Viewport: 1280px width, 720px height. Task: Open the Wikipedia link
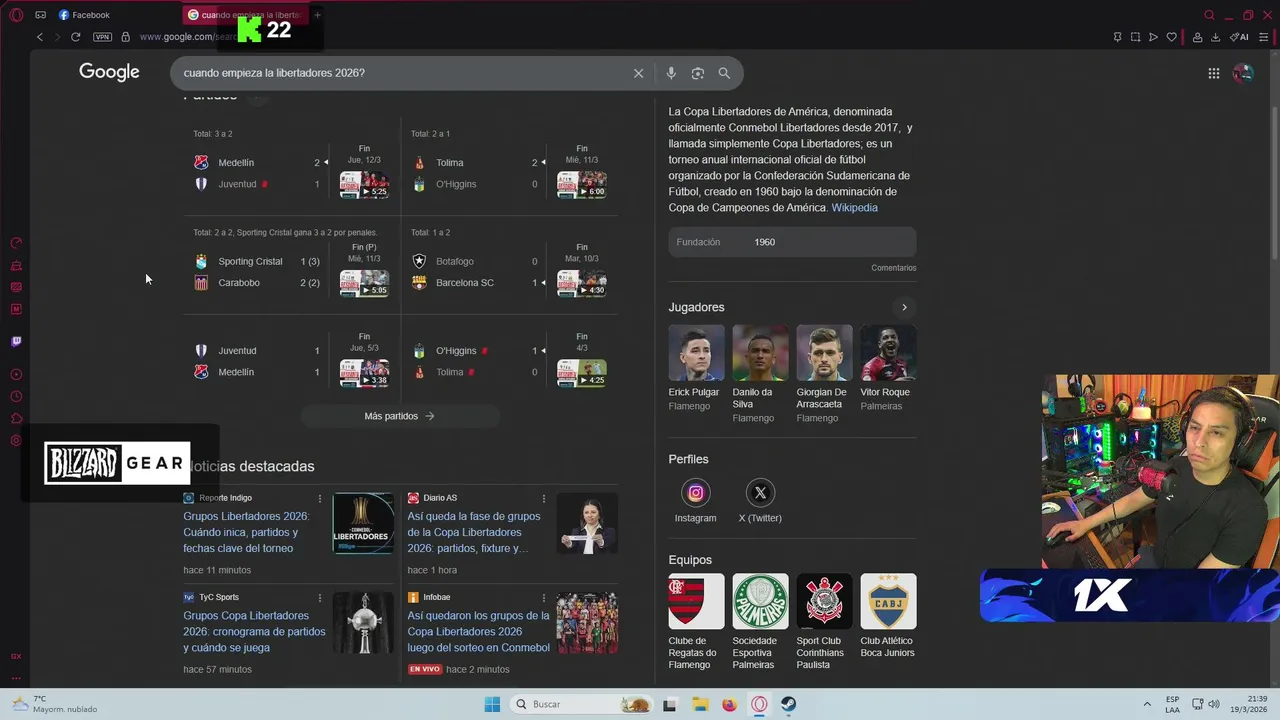pyautogui.click(x=854, y=208)
